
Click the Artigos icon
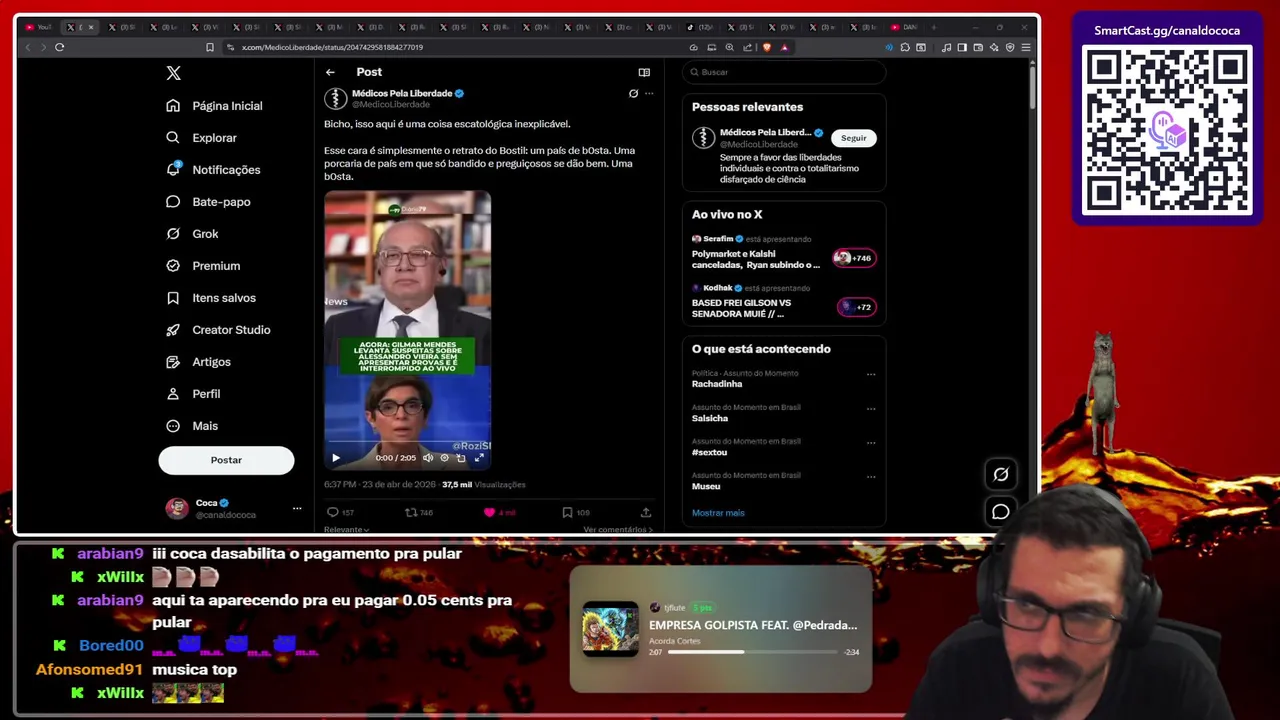point(173,362)
